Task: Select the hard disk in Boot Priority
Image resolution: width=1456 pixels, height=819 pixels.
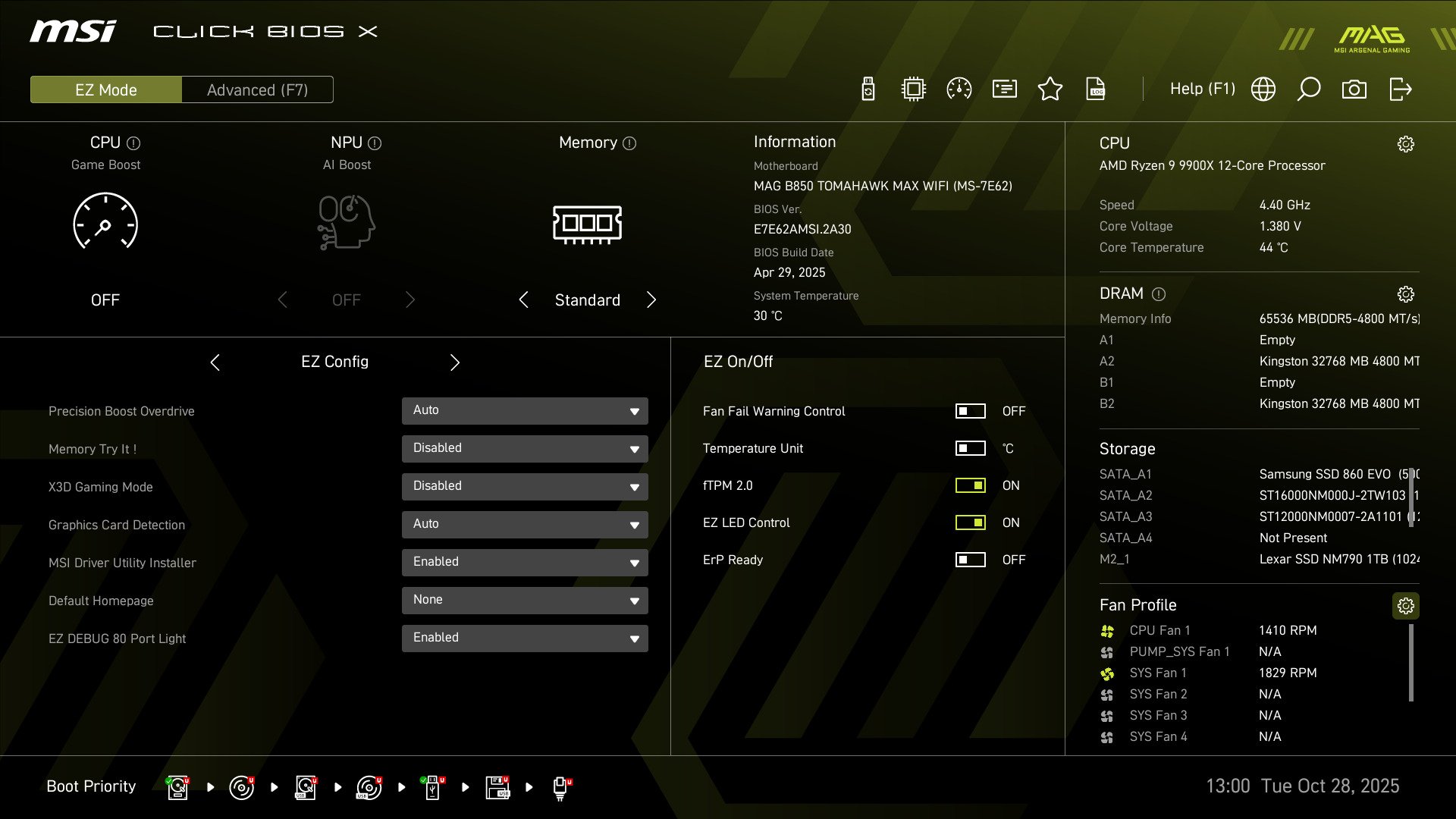Action: 177,786
